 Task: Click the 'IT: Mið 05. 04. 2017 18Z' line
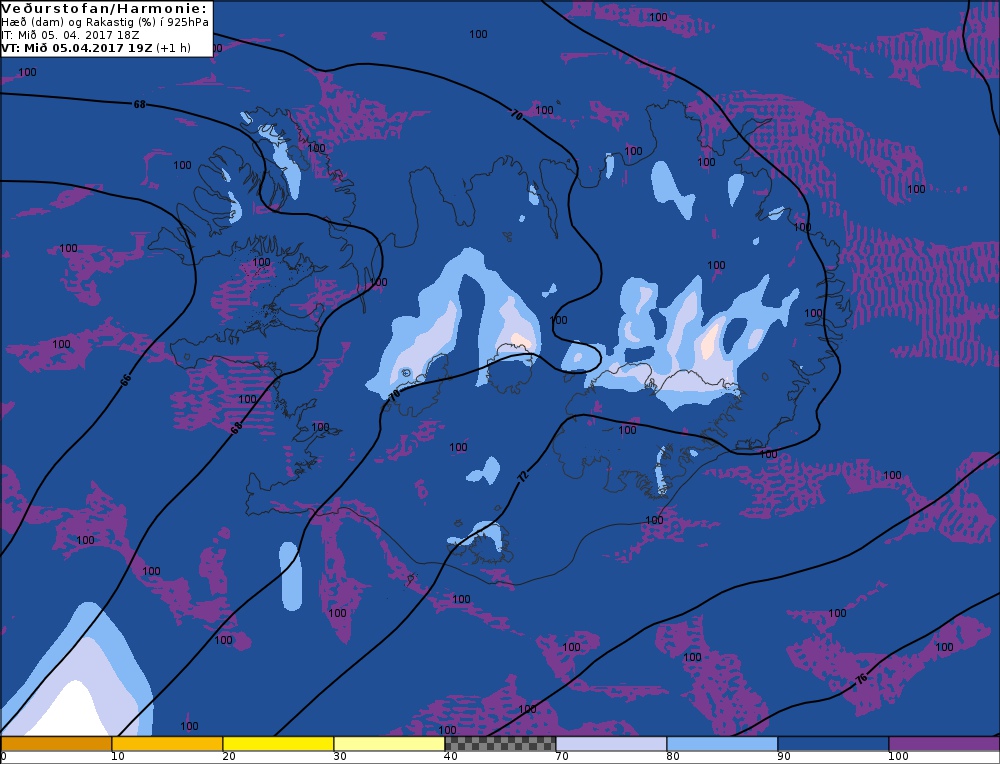click(x=70, y=35)
